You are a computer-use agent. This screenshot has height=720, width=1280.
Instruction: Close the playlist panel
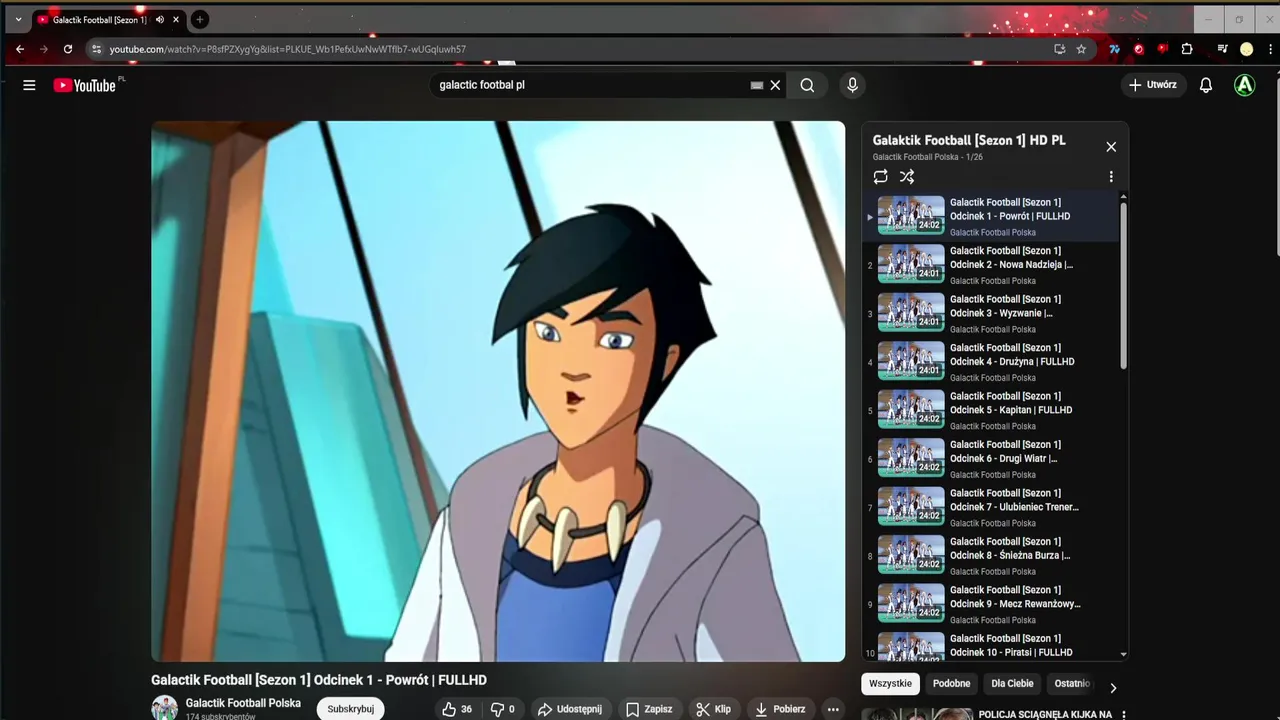tap(1111, 147)
